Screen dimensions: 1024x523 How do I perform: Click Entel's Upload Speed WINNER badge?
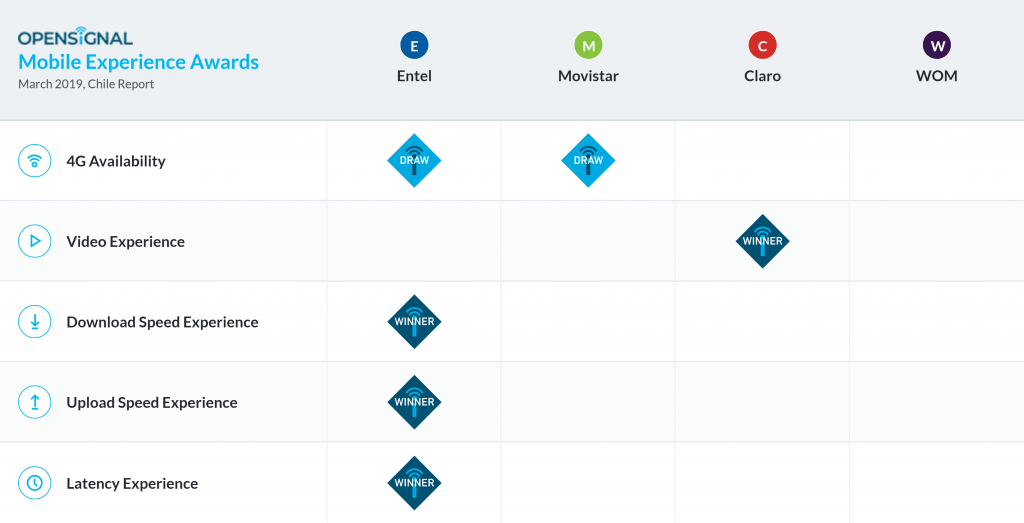pyautogui.click(x=414, y=402)
